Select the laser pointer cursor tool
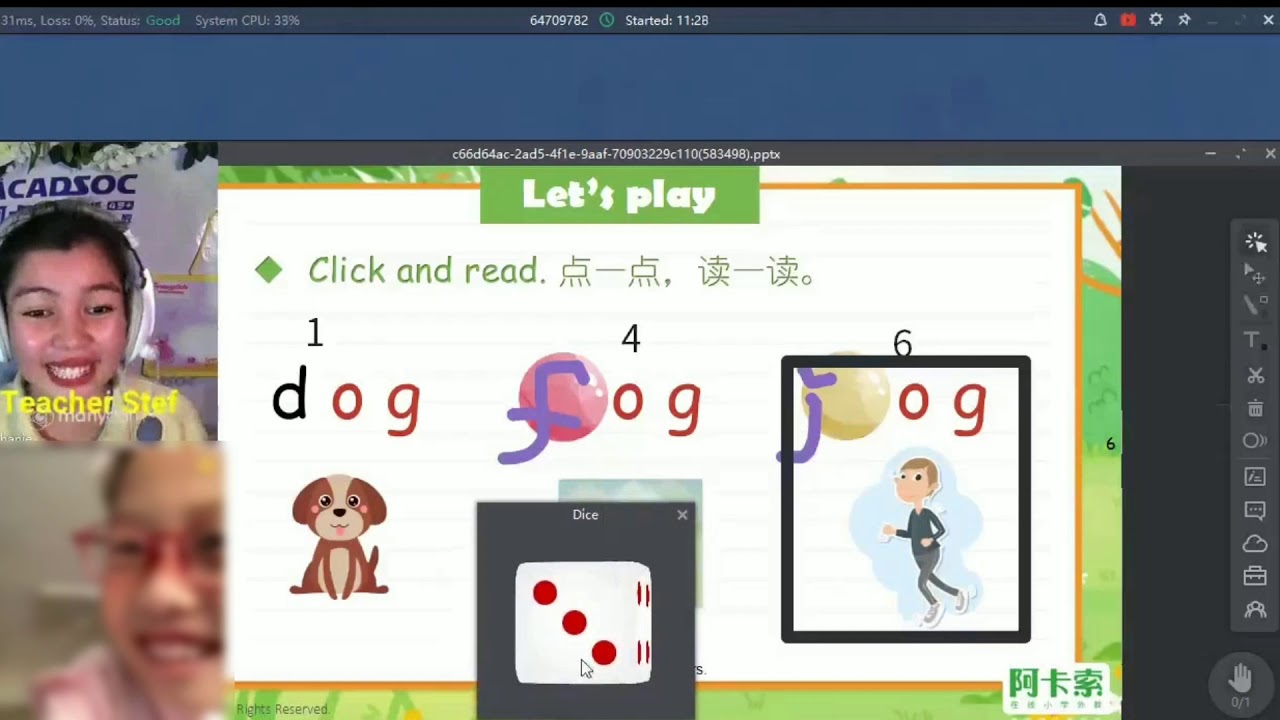1280x720 pixels. [x=1255, y=242]
